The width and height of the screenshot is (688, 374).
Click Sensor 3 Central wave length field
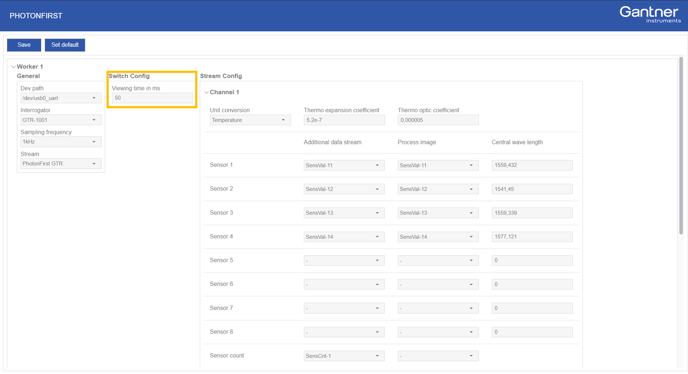(x=532, y=213)
